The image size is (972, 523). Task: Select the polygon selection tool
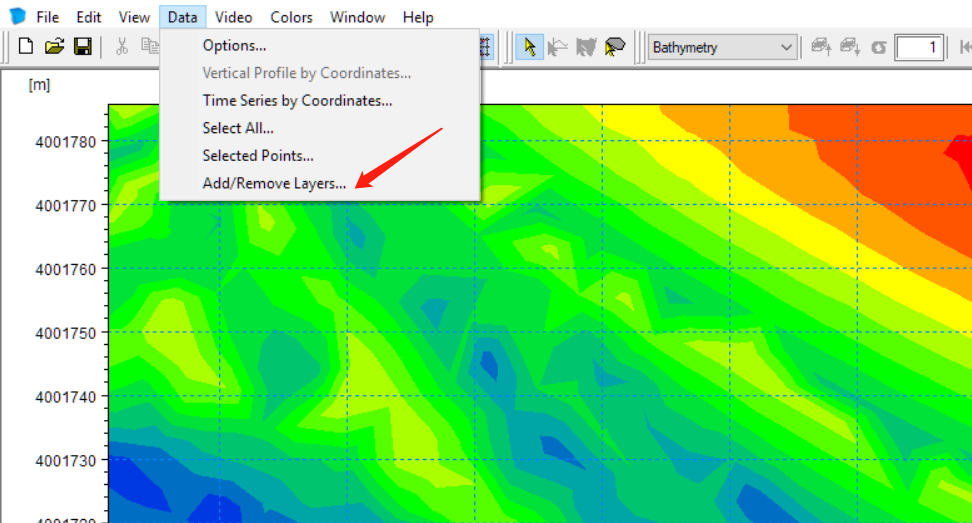pyautogui.click(x=615, y=47)
